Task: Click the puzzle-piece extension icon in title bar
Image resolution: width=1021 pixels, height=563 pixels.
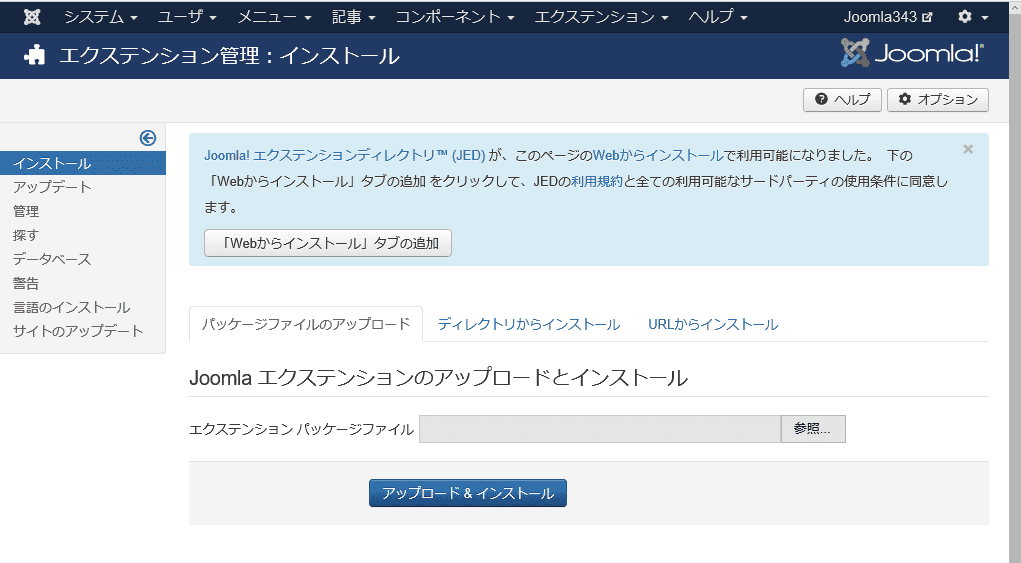Action: click(x=35, y=55)
